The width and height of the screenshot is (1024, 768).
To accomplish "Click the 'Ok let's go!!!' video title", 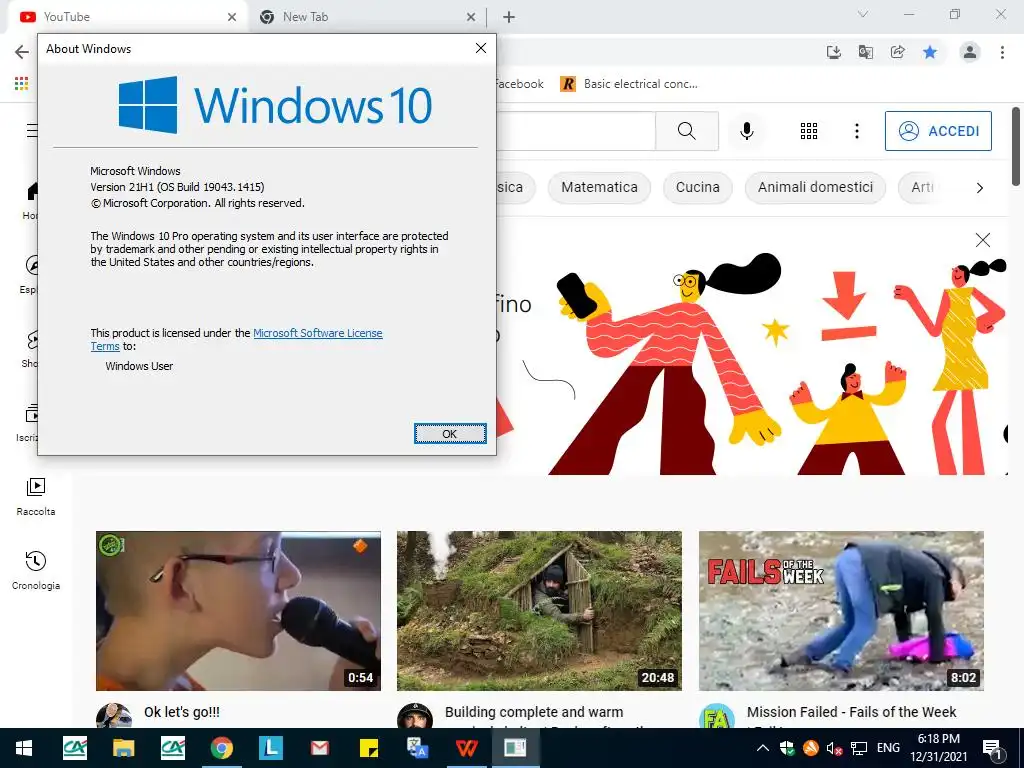I will coord(182,712).
